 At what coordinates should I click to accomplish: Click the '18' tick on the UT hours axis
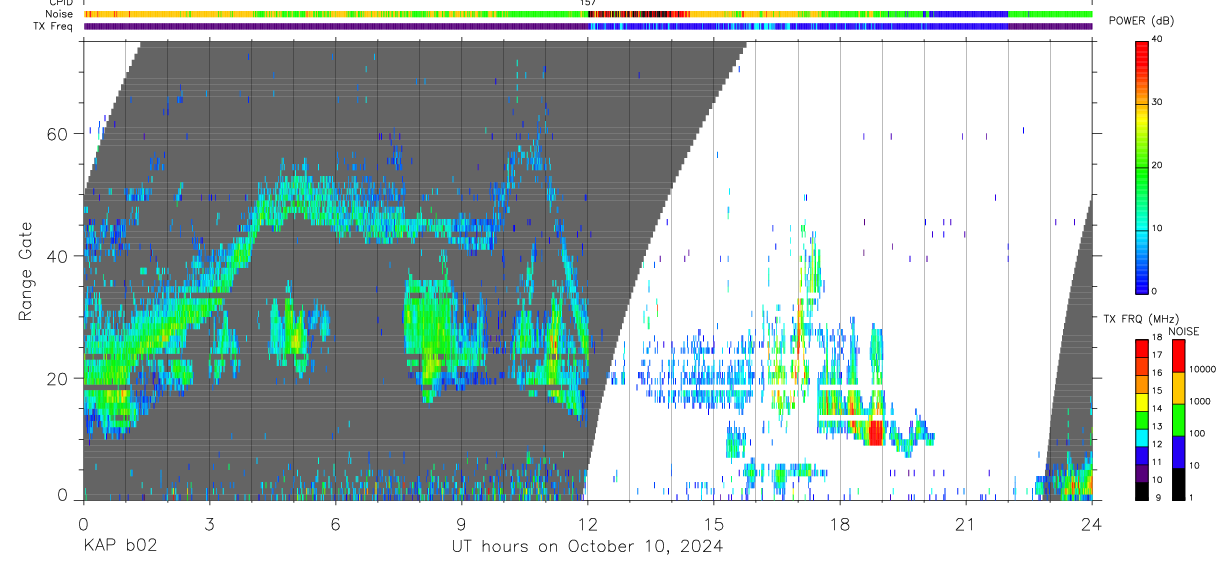click(840, 523)
